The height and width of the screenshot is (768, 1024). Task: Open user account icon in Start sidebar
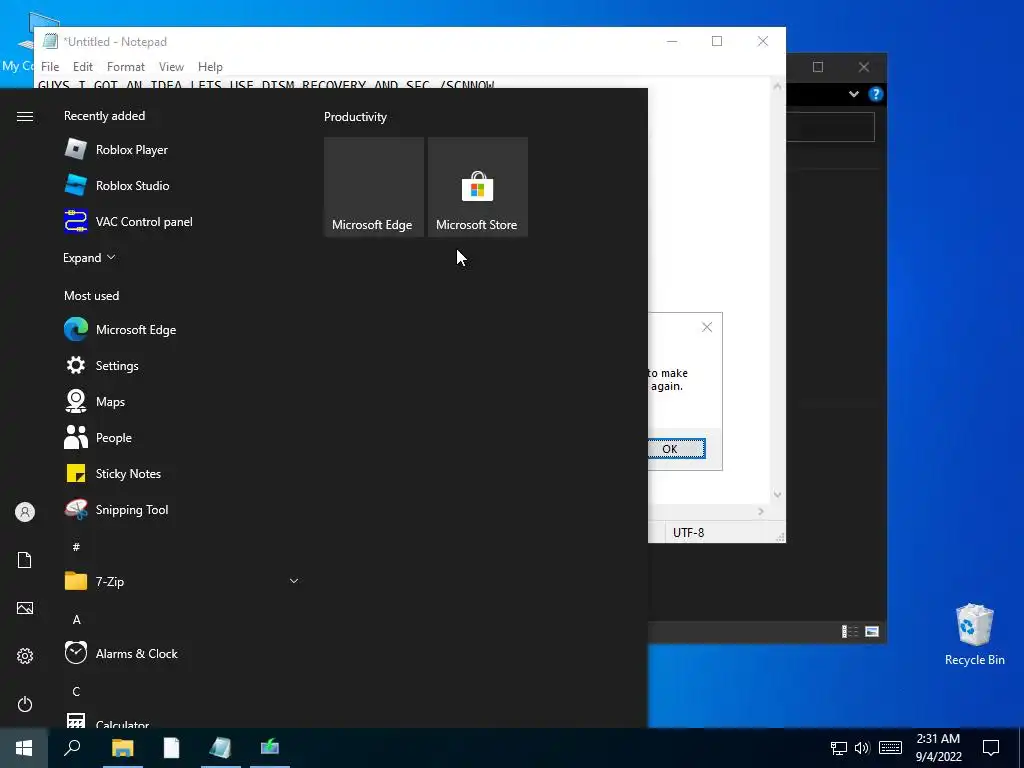click(25, 512)
